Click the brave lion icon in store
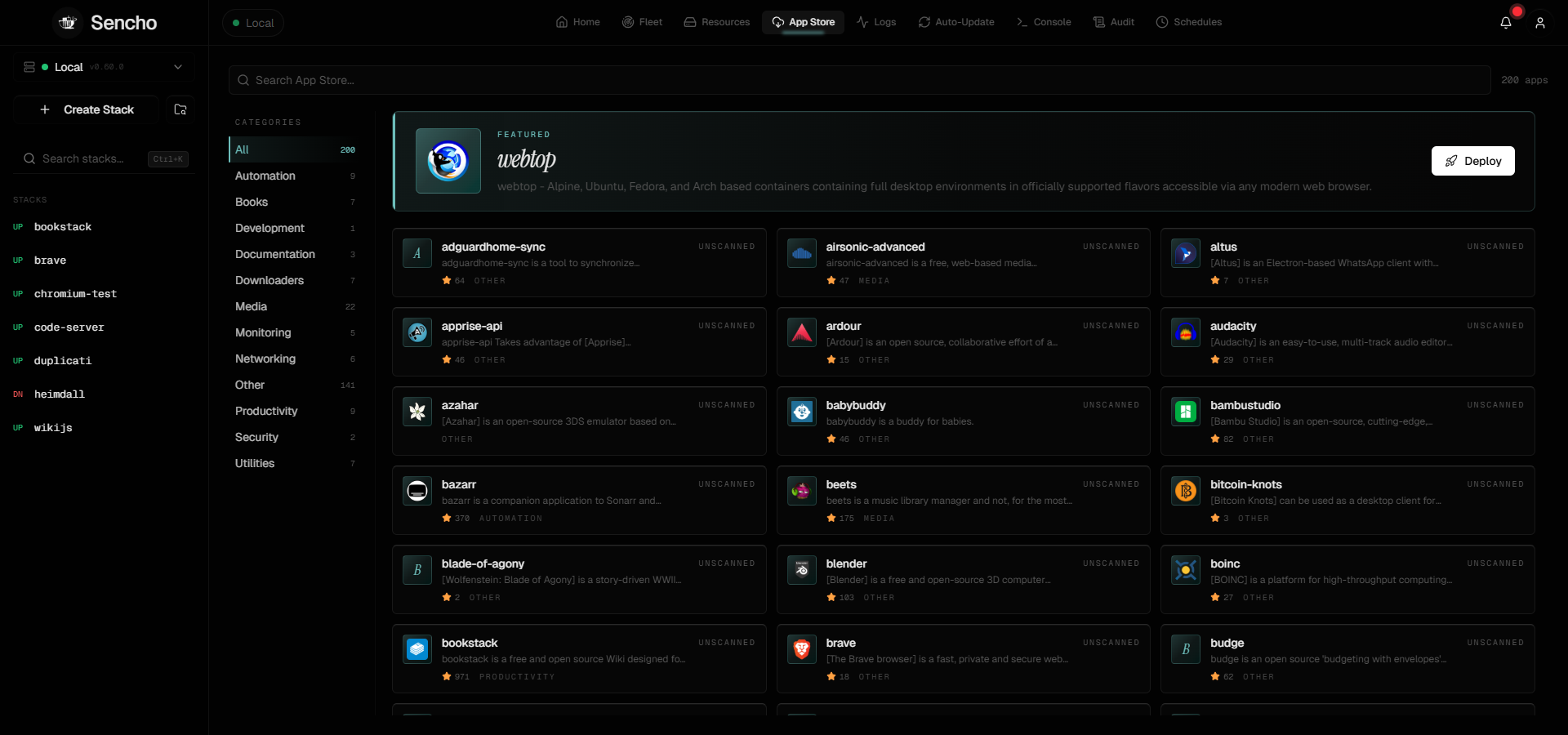The width and height of the screenshot is (1568, 735). [802, 649]
